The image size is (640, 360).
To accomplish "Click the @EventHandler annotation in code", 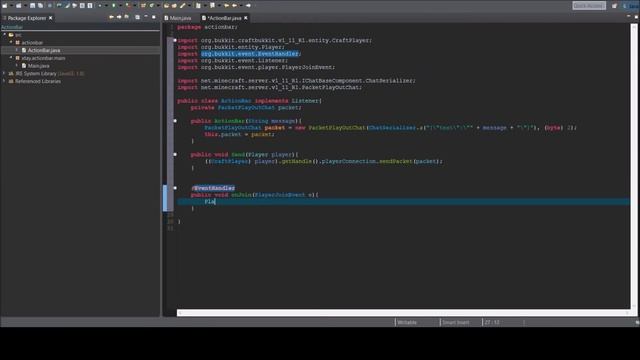I will click(213, 188).
